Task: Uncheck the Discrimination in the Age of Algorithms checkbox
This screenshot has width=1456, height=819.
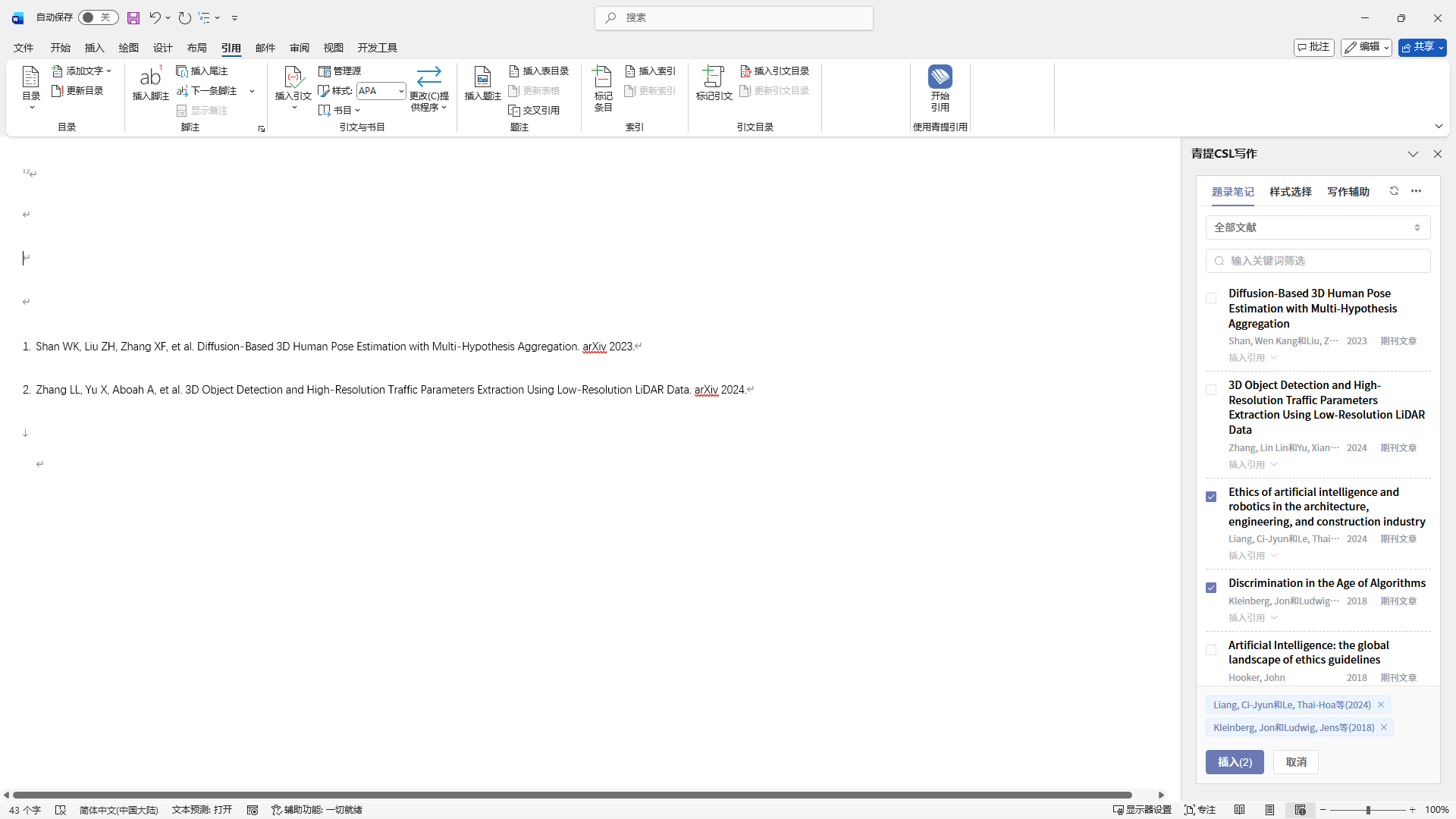Action: click(x=1211, y=588)
